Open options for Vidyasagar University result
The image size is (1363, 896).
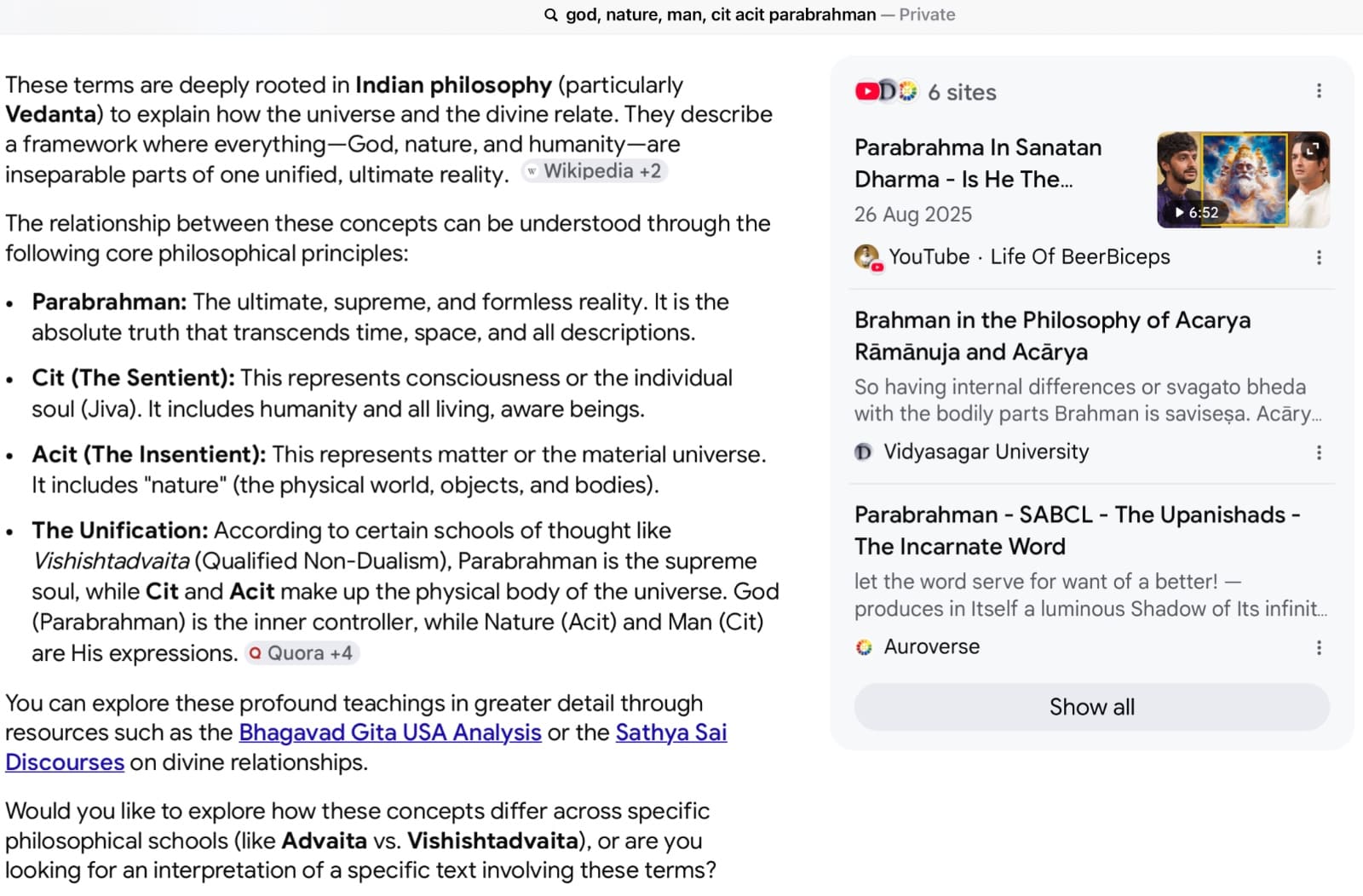pos(1319,452)
